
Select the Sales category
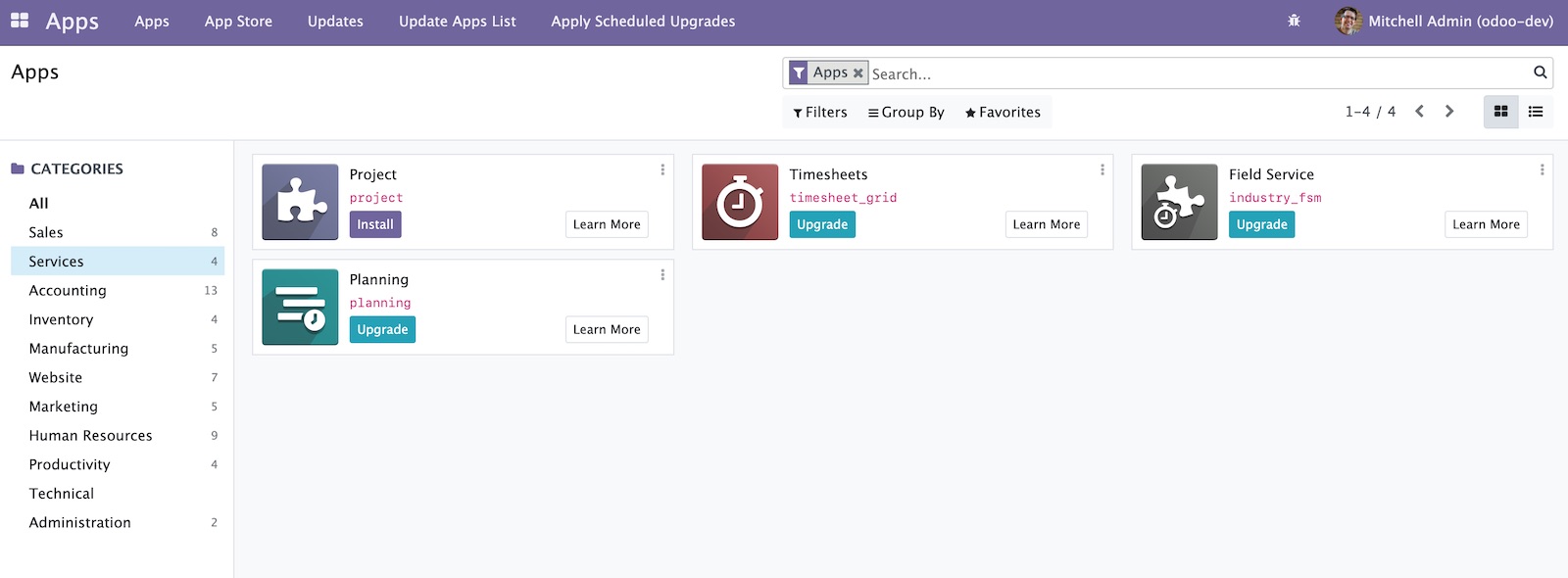[x=118, y=232]
